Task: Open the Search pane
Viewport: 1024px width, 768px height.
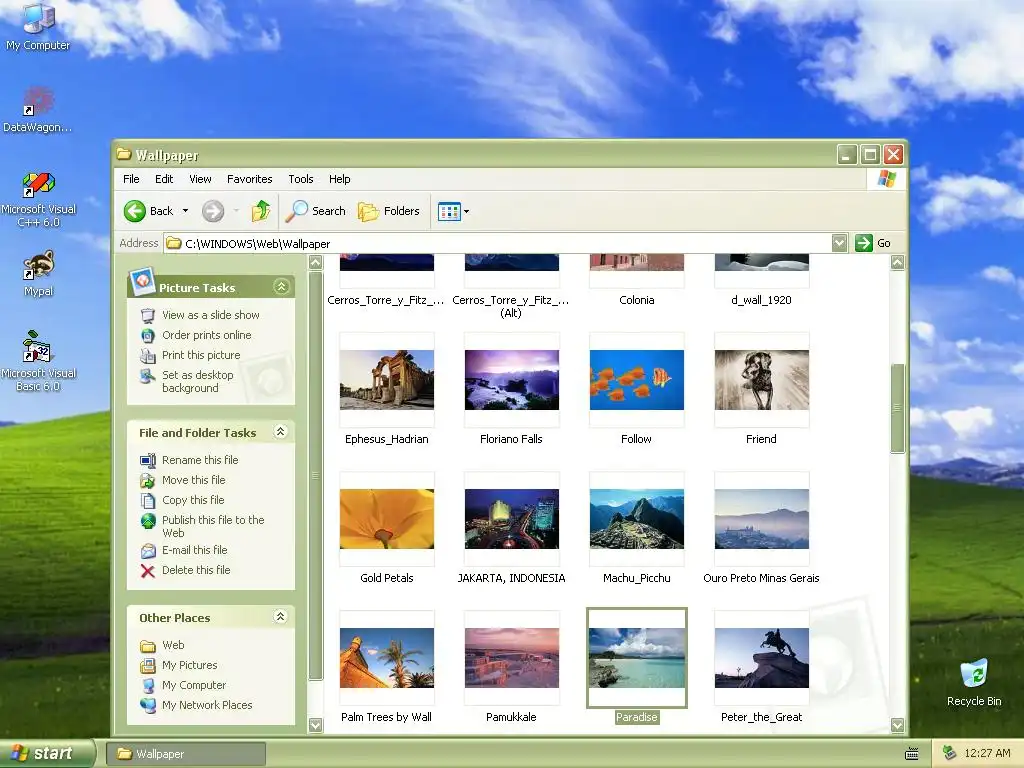Action: [315, 211]
